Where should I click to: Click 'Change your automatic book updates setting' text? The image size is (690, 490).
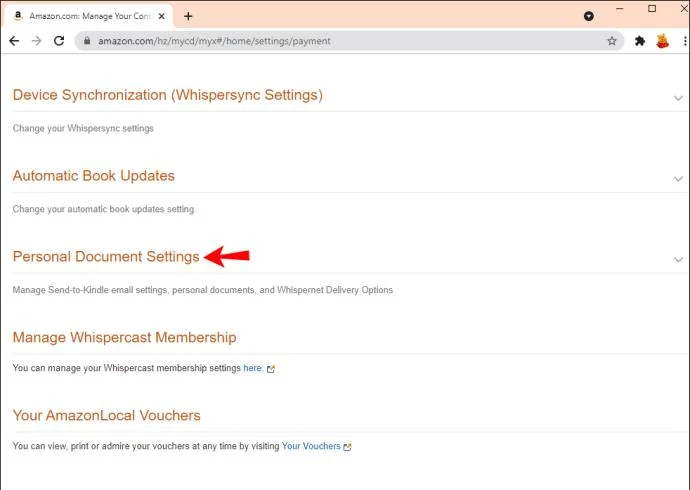pos(103,209)
